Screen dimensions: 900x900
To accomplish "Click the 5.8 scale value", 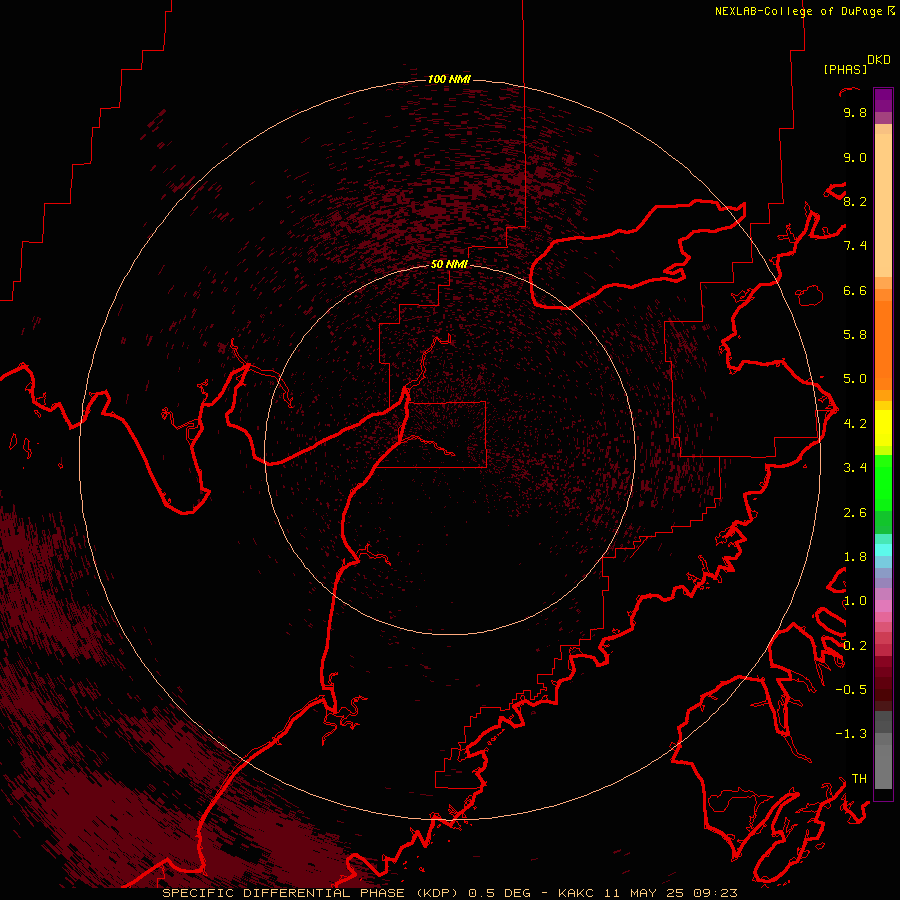I will click(855, 335).
